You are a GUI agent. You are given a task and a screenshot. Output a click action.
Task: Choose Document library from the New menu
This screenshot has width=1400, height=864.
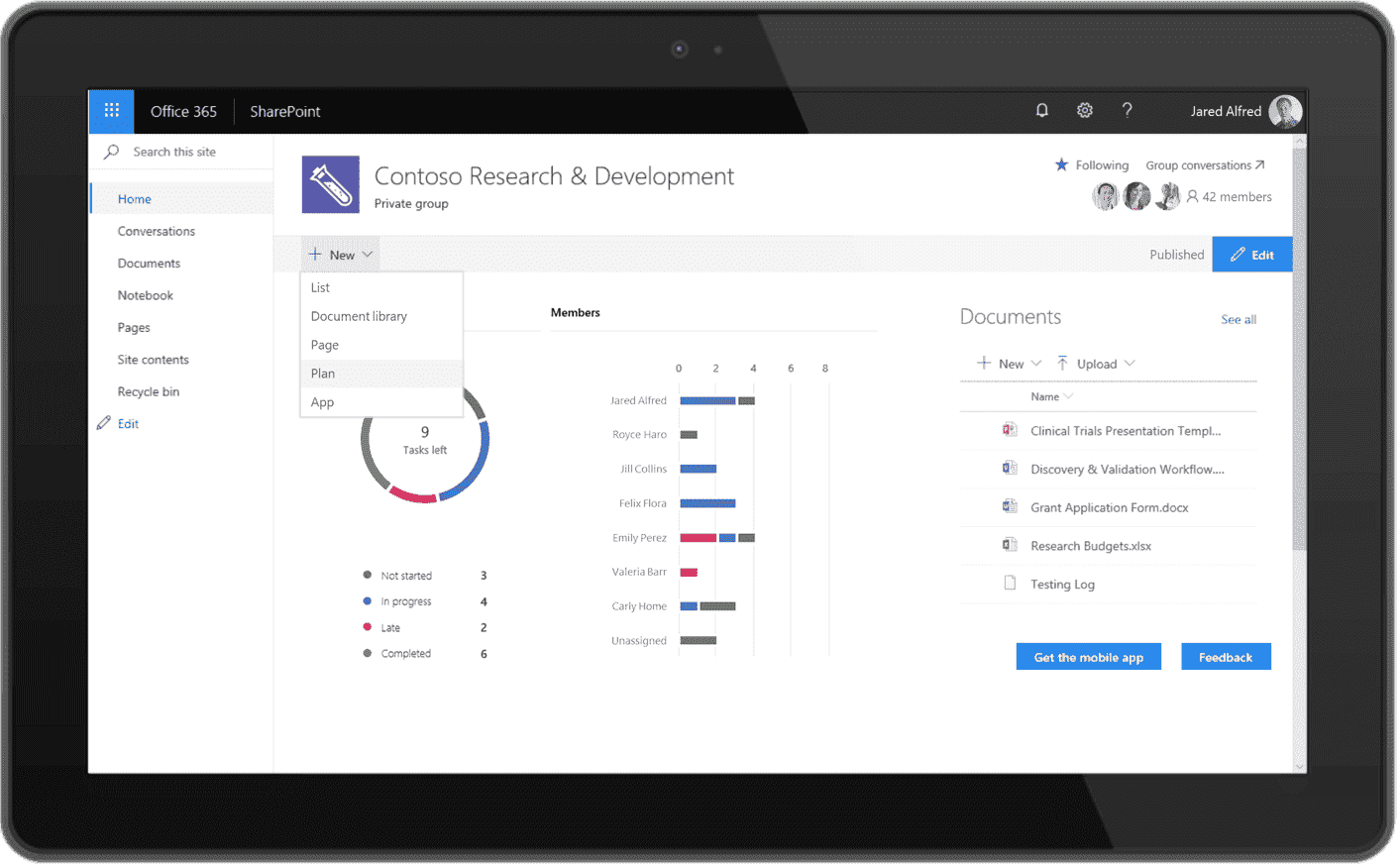coord(381,316)
